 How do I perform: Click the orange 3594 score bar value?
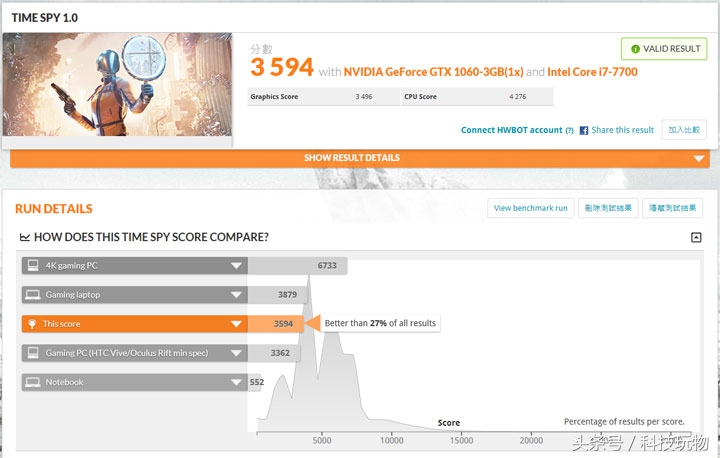pyautogui.click(x=283, y=324)
